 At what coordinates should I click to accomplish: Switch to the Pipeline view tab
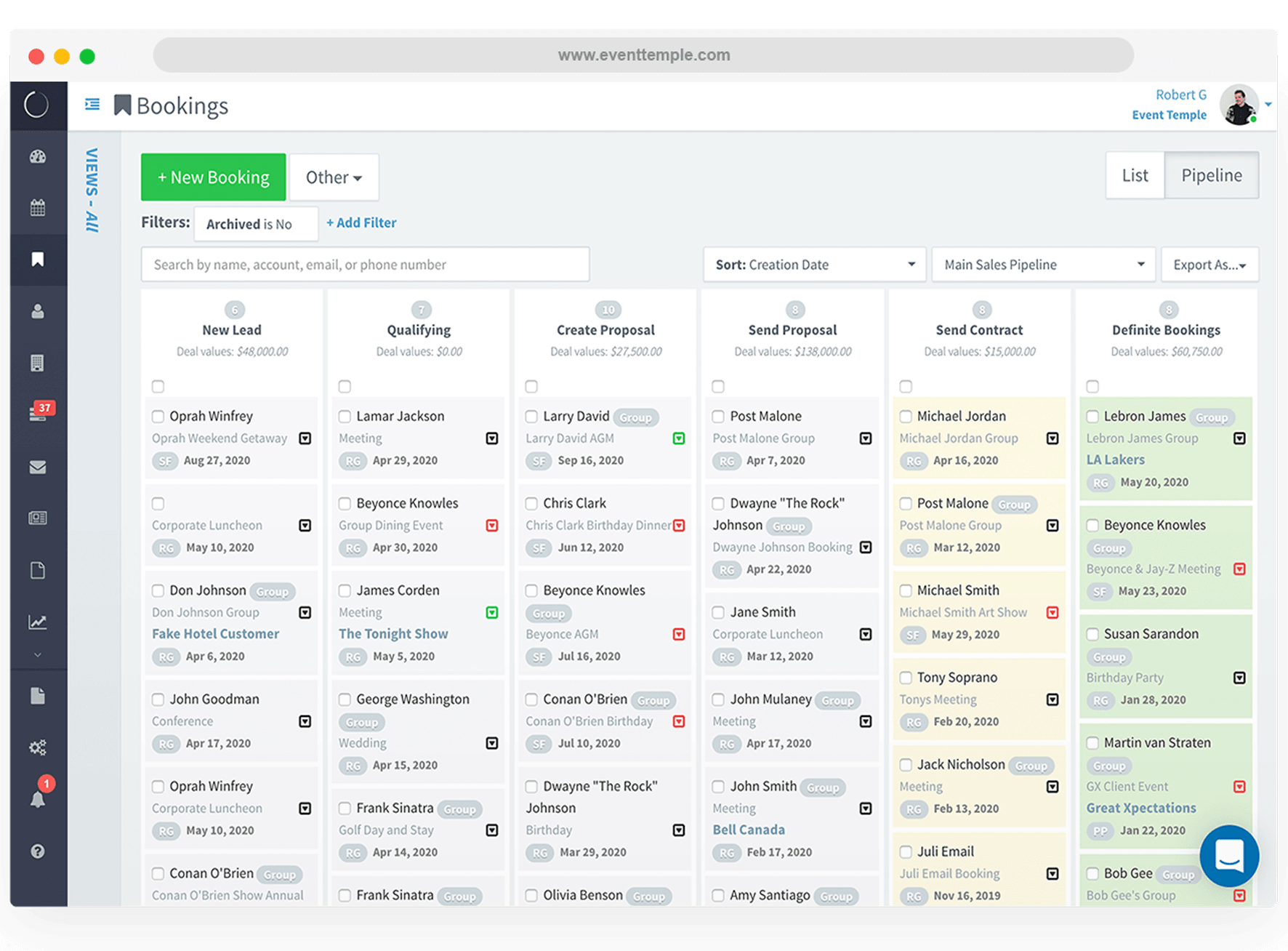click(1211, 175)
